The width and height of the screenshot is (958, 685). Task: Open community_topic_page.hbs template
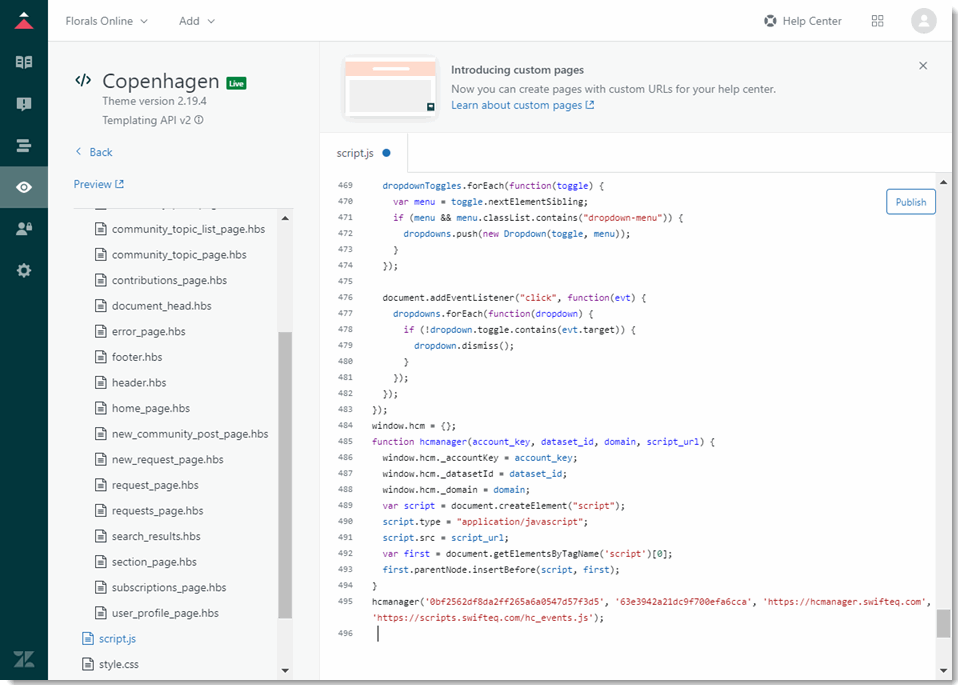(179, 255)
